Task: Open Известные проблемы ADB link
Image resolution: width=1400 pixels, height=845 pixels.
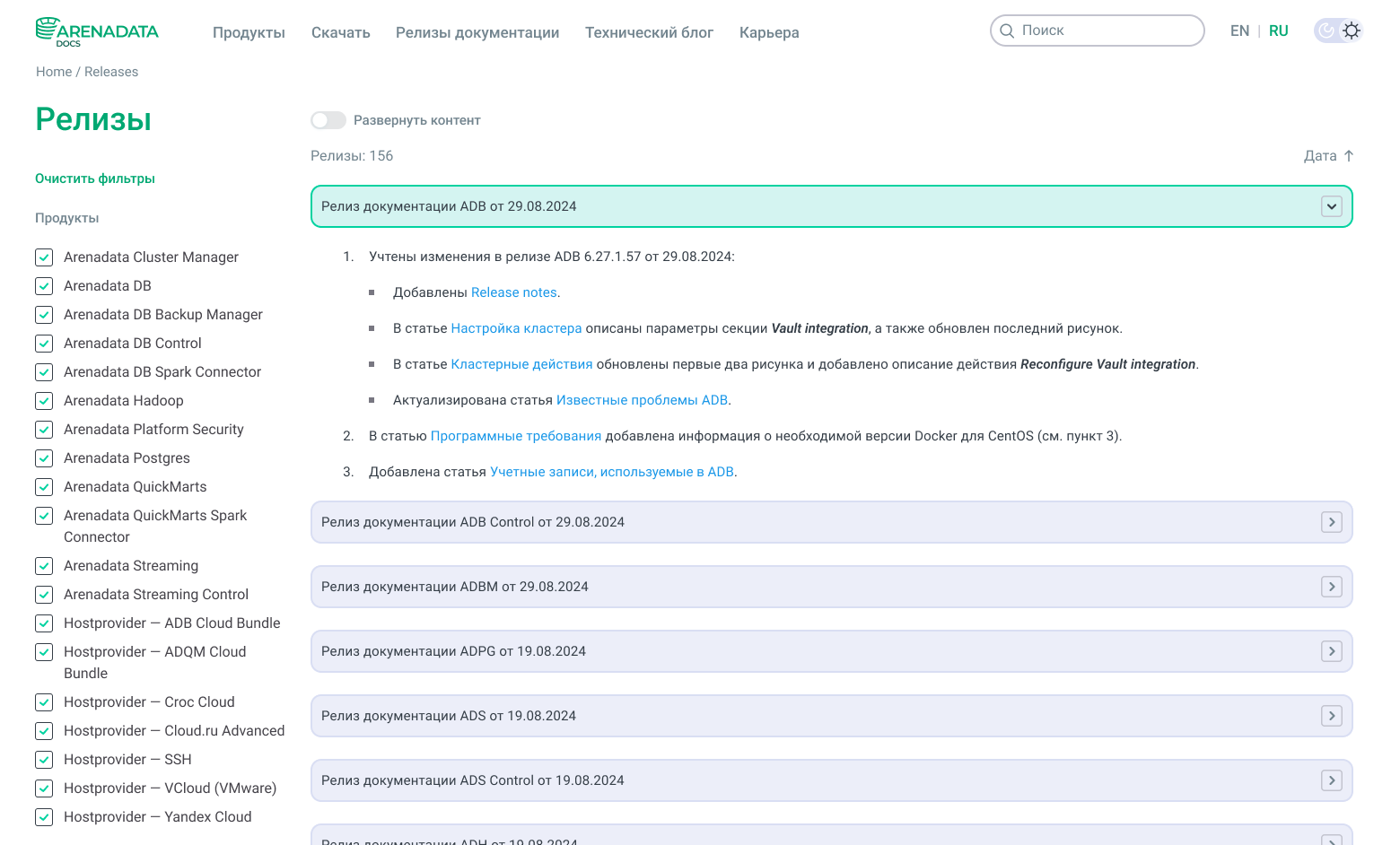Action: click(x=642, y=400)
